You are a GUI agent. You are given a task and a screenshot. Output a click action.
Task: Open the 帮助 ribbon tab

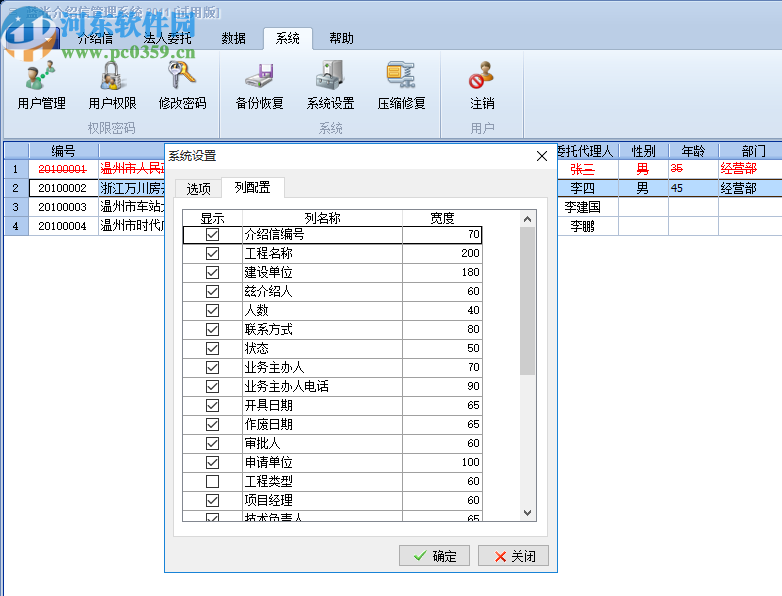[x=341, y=38]
